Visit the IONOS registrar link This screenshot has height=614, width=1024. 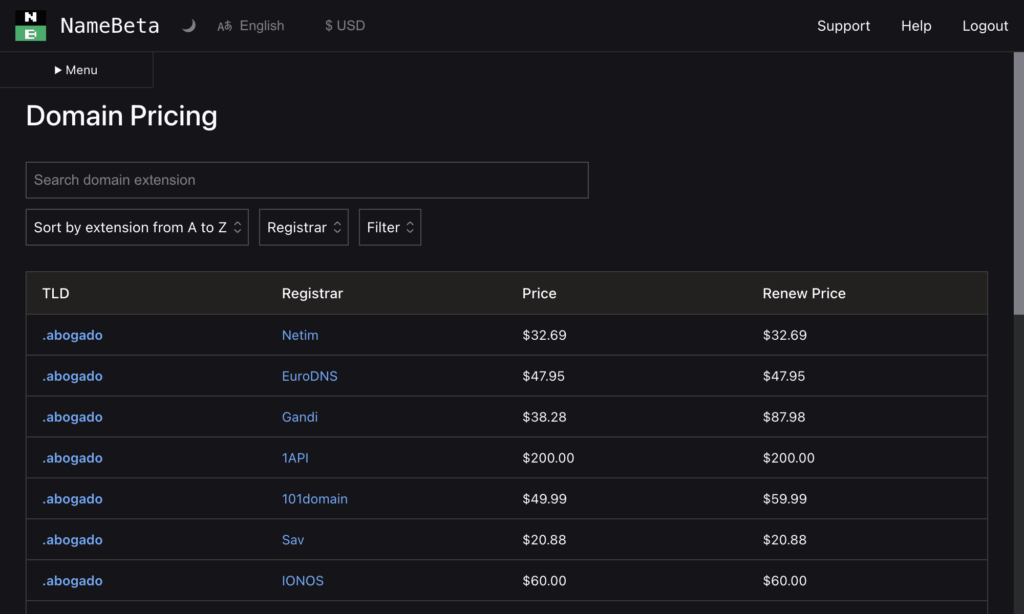[303, 581]
